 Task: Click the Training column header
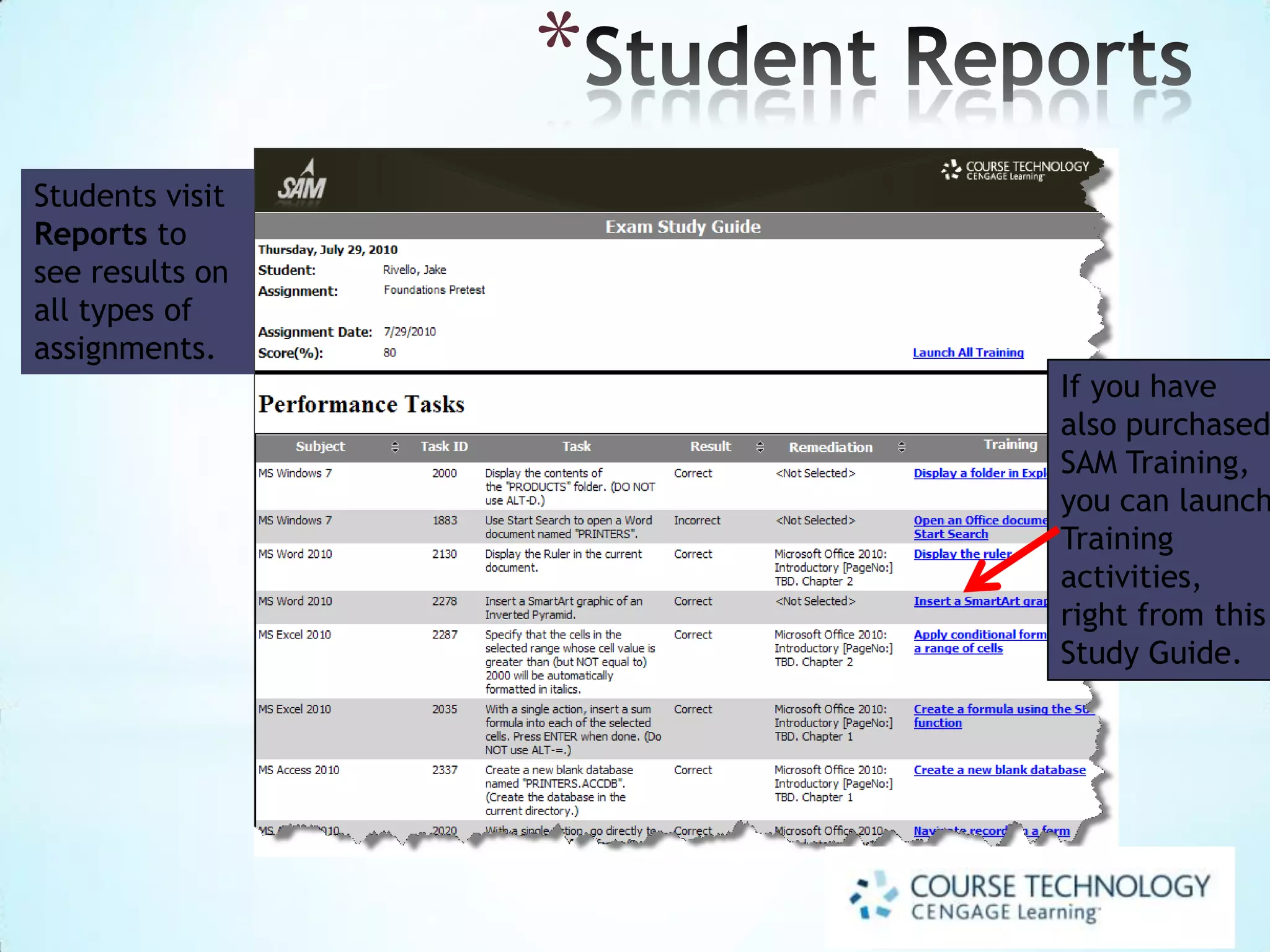pos(1010,444)
